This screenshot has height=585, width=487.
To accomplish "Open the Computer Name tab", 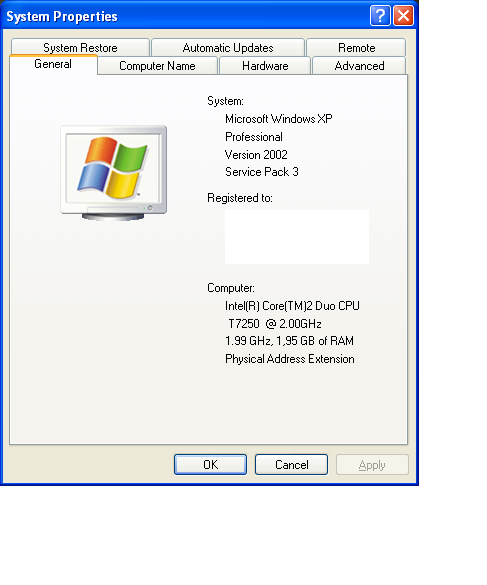I will coord(157,66).
